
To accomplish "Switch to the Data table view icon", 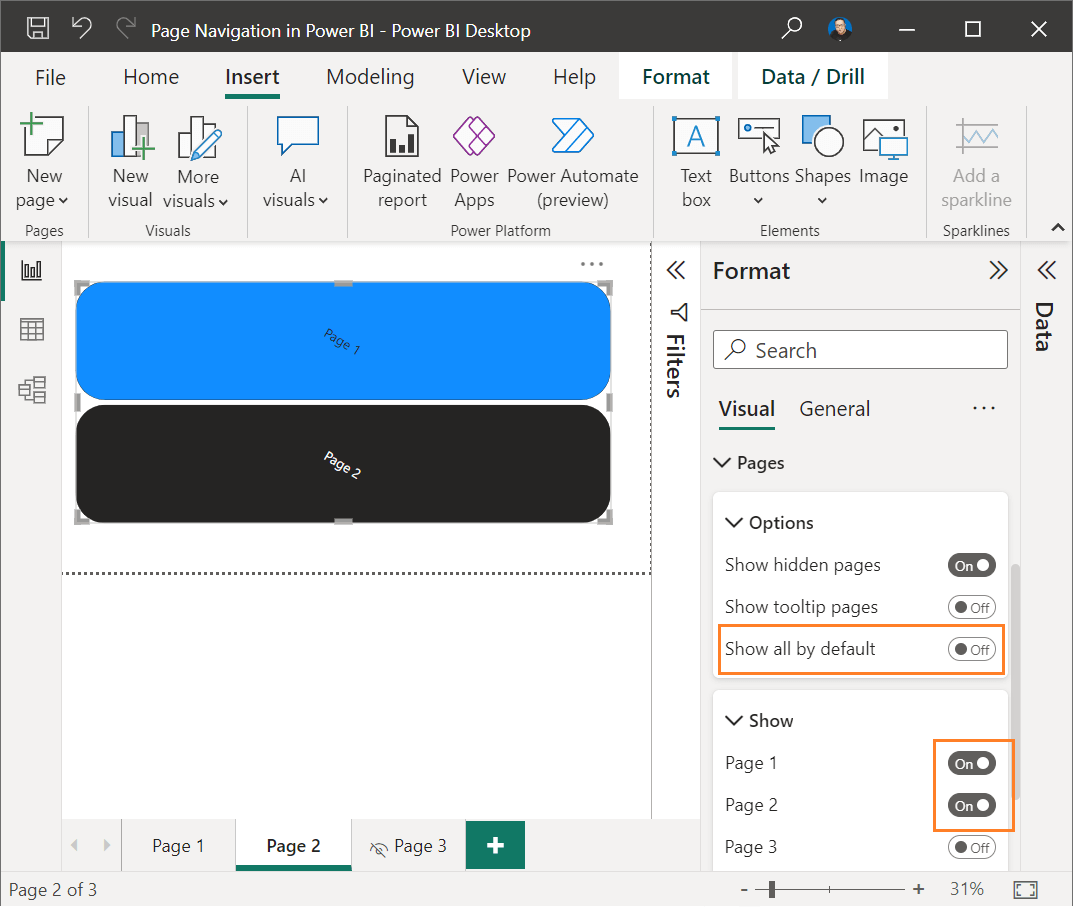I will (x=31, y=329).
